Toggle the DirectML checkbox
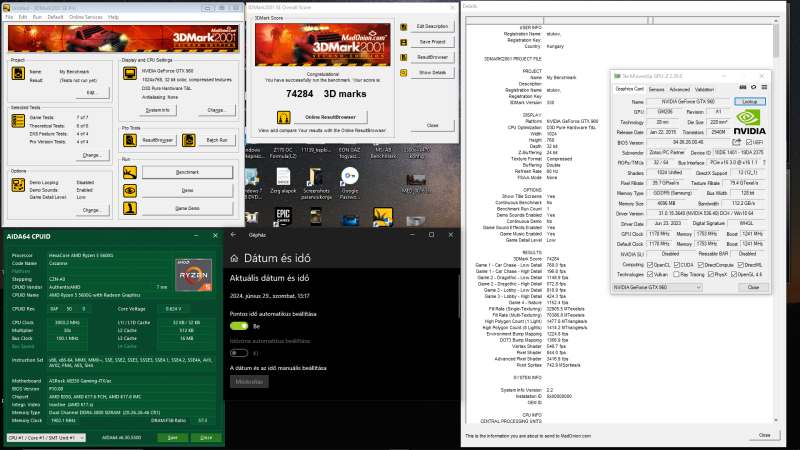 pyautogui.click(x=740, y=265)
